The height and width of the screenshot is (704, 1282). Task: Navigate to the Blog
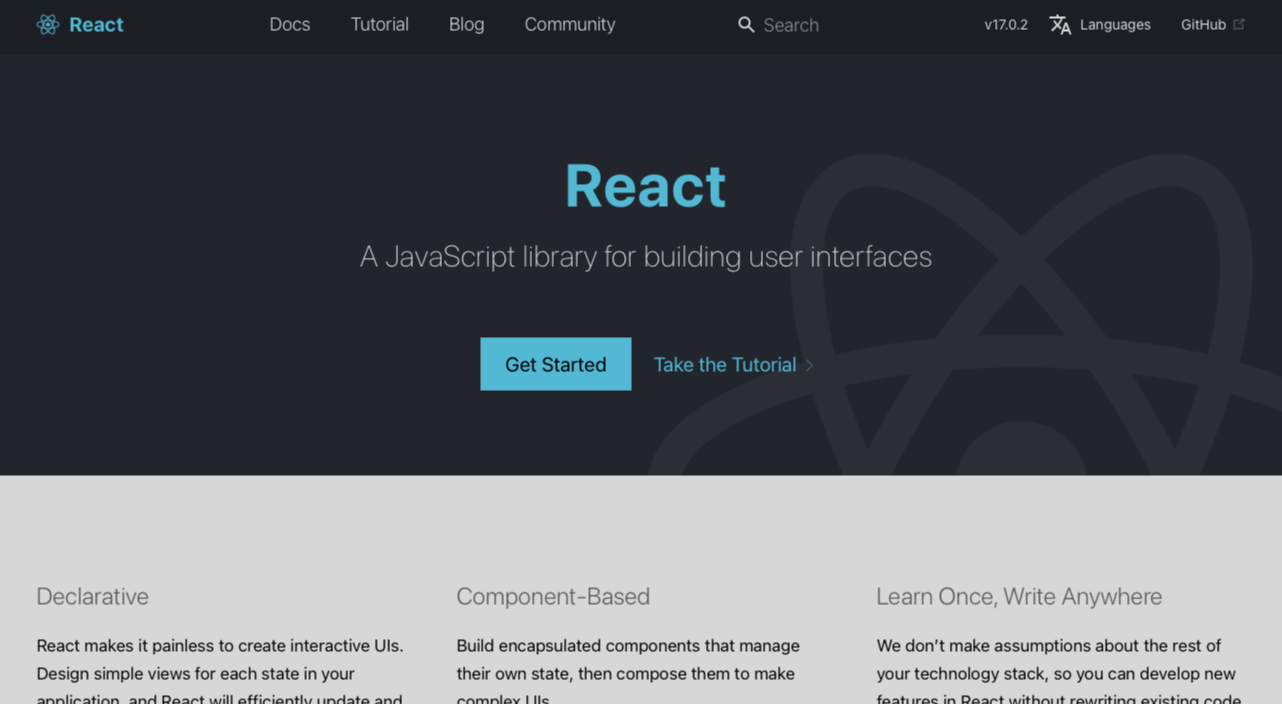point(466,24)
